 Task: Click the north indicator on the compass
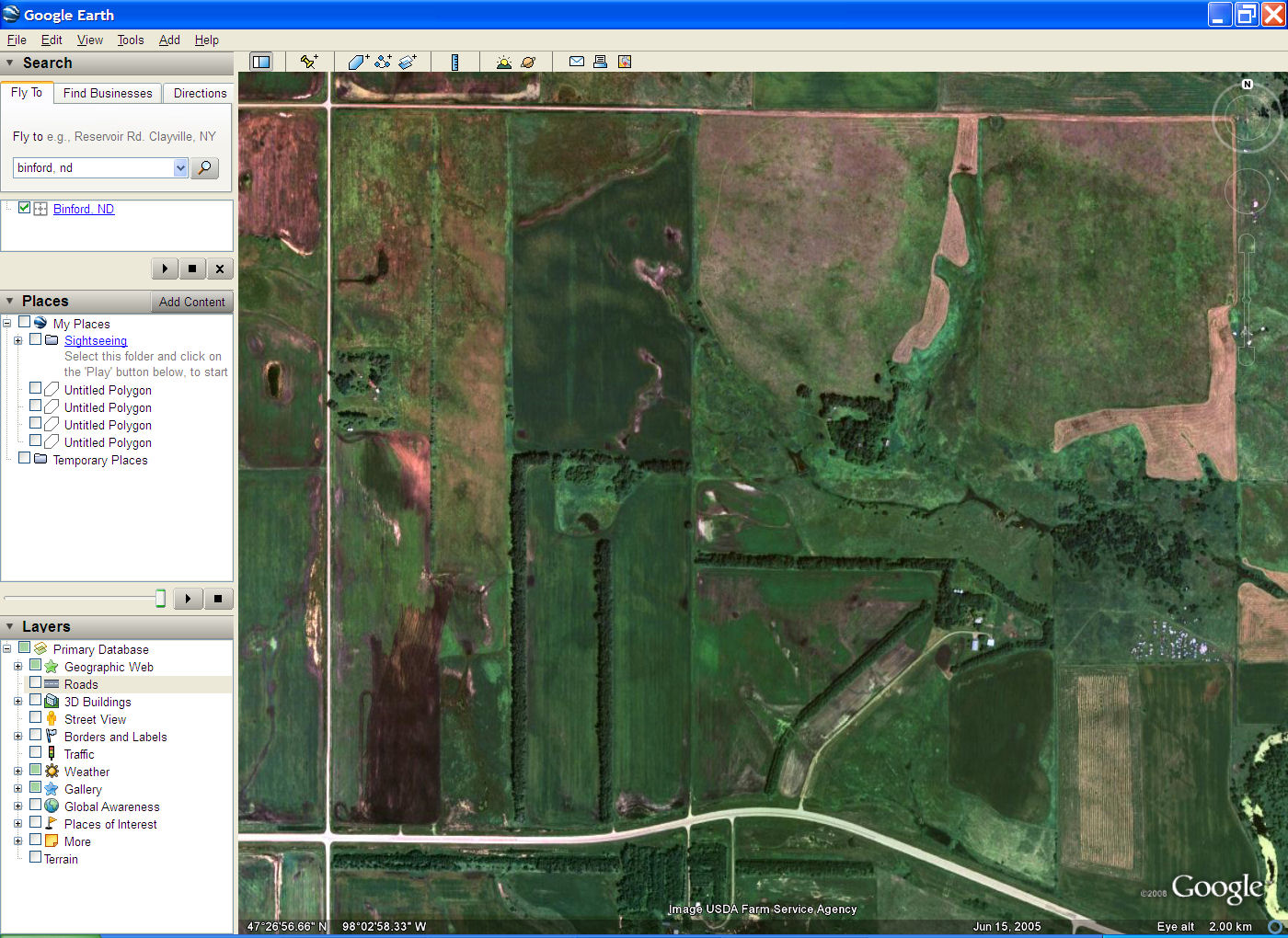[1248, 85]
